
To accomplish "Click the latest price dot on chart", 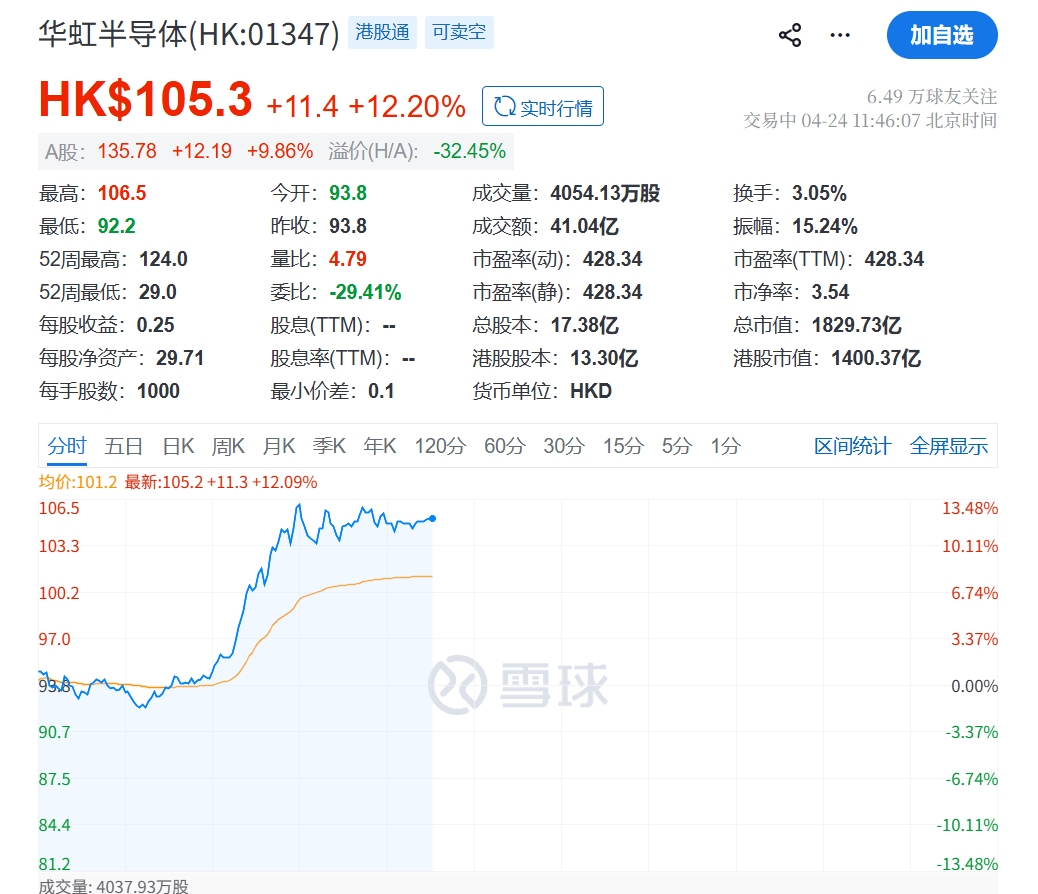I will coord(432,518).
